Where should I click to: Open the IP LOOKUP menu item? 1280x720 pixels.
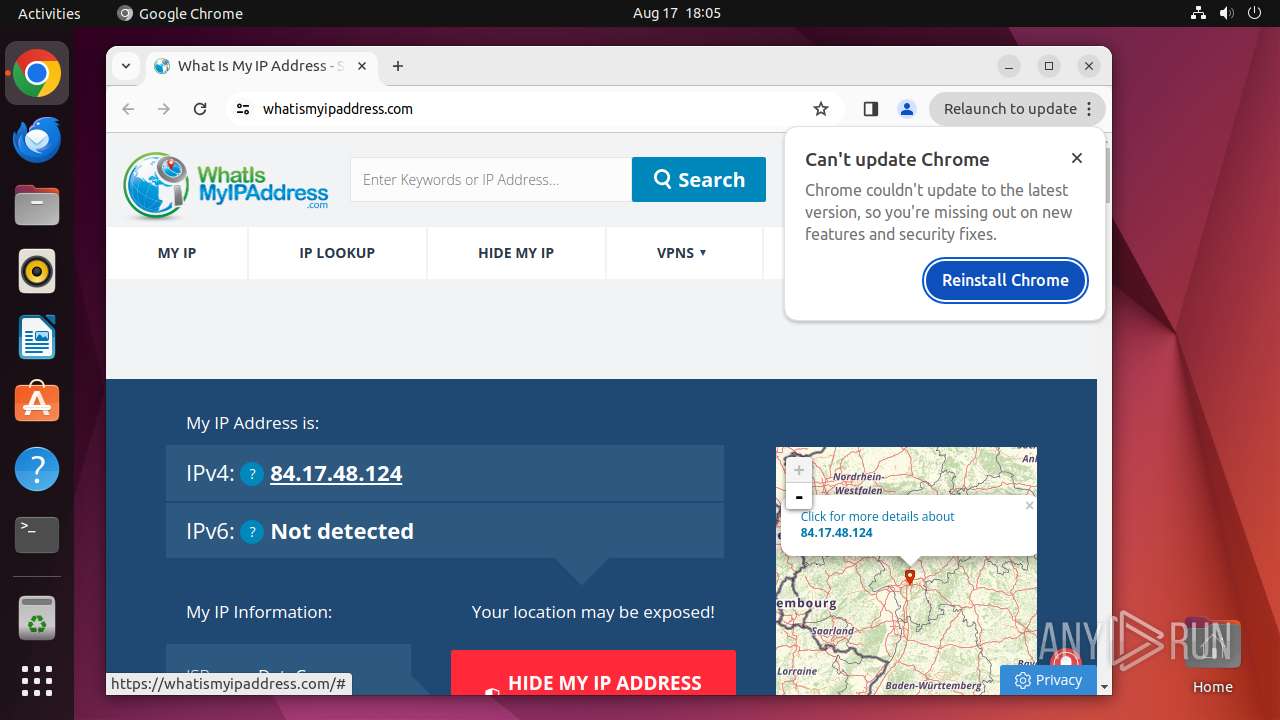337,253
